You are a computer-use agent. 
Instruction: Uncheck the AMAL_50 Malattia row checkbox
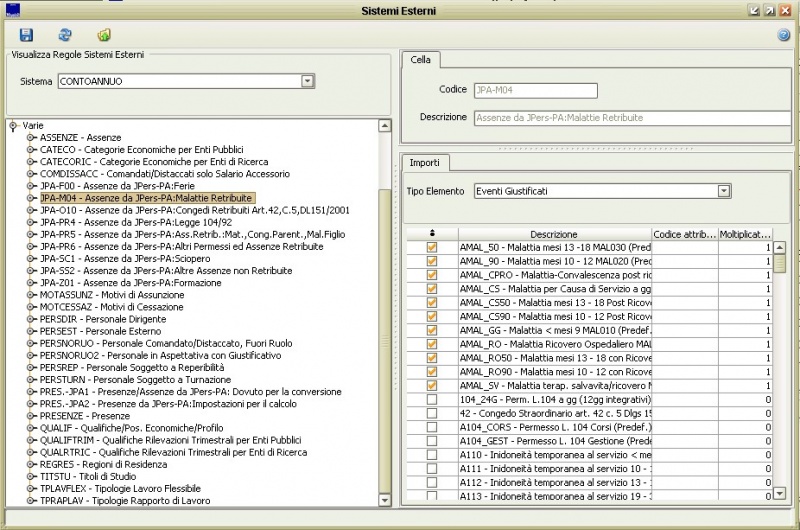click(432, 247)
